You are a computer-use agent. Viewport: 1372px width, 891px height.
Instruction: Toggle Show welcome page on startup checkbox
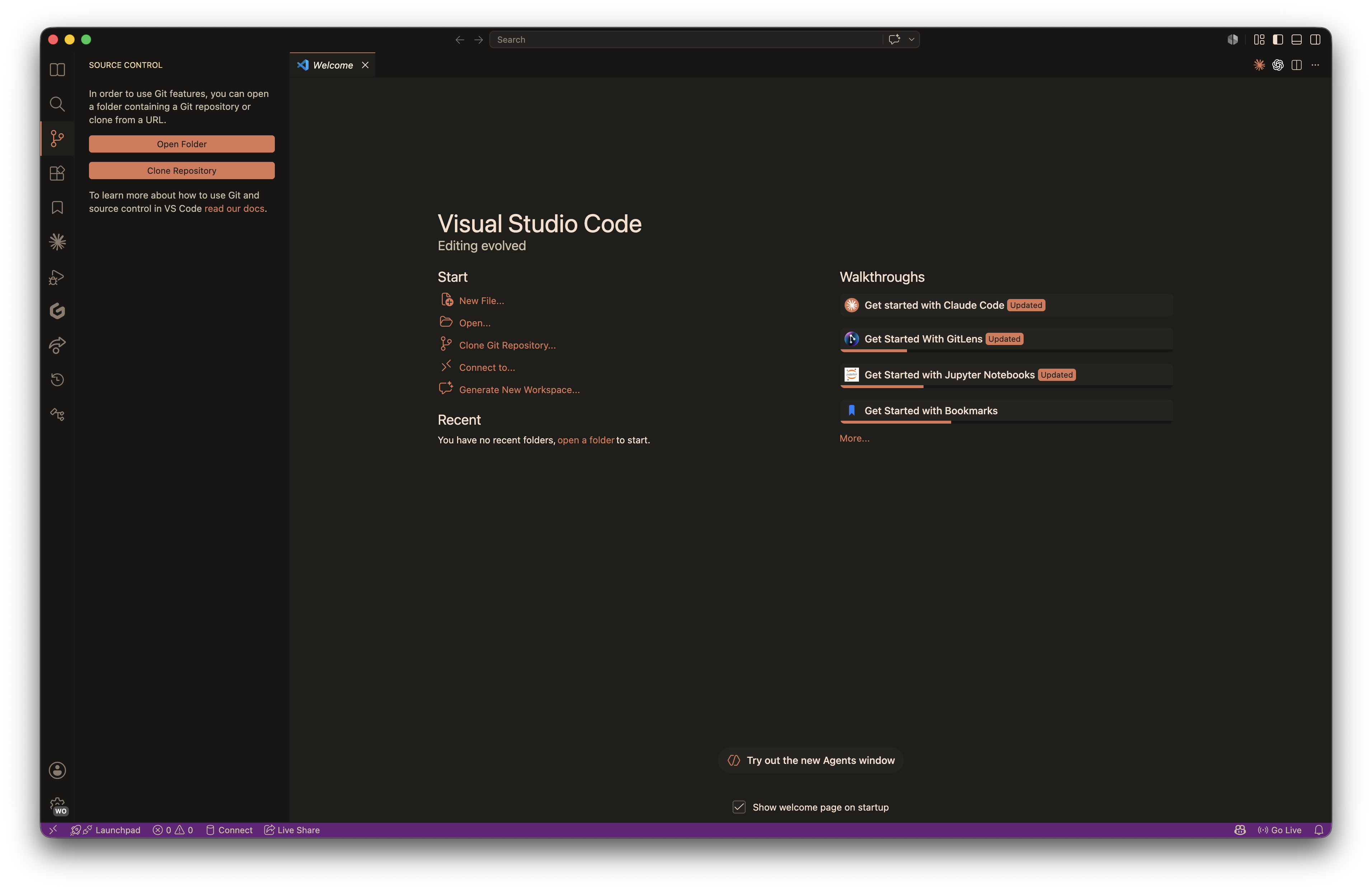pos(738,807)
